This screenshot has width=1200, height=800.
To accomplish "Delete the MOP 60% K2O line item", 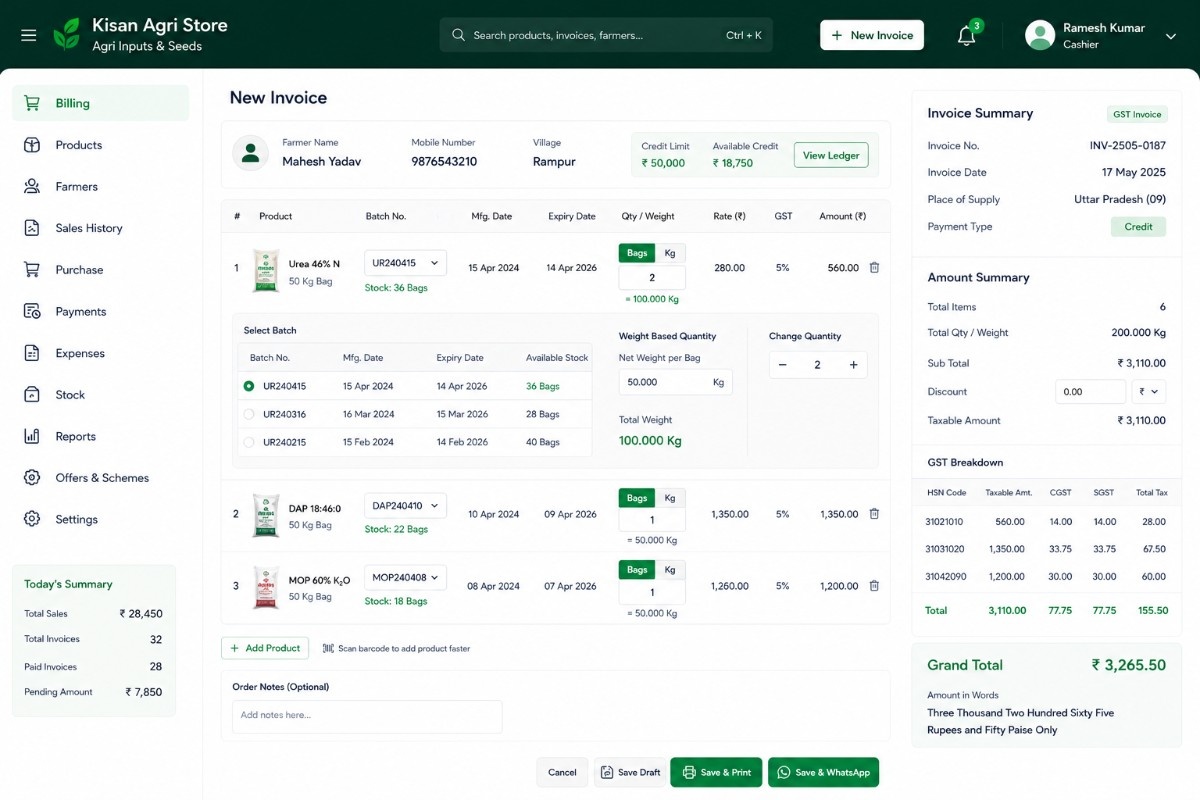I will (874, 586).
